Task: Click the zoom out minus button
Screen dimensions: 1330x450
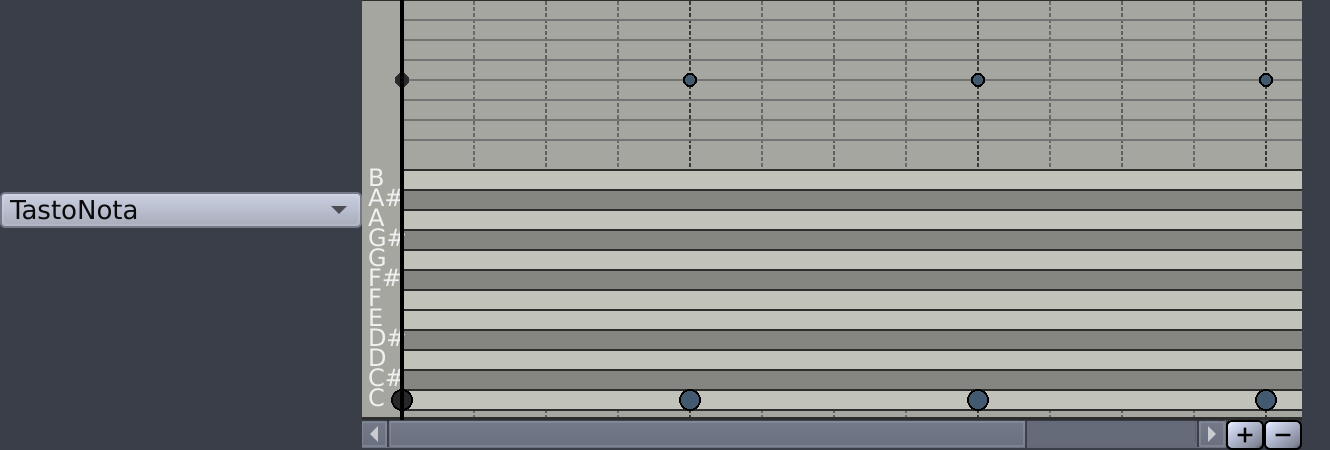Action: point(1283,435)
